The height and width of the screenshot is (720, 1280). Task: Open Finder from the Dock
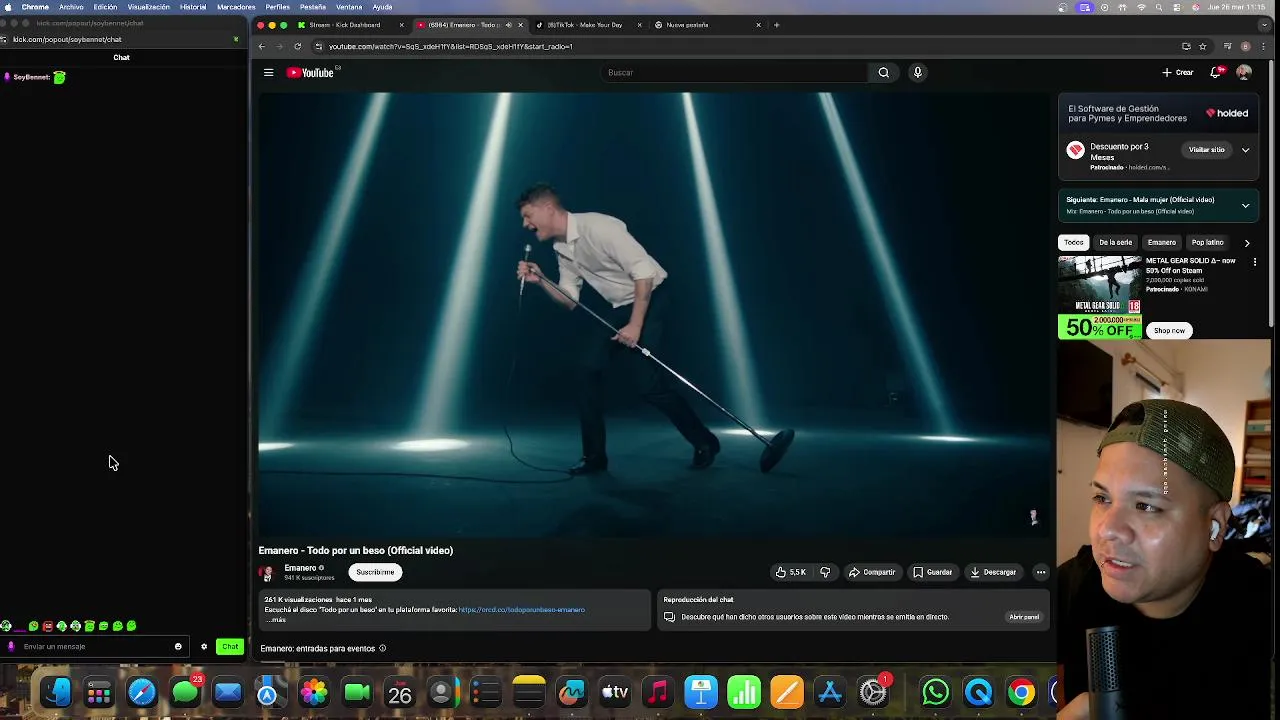[x=56, y=692]
